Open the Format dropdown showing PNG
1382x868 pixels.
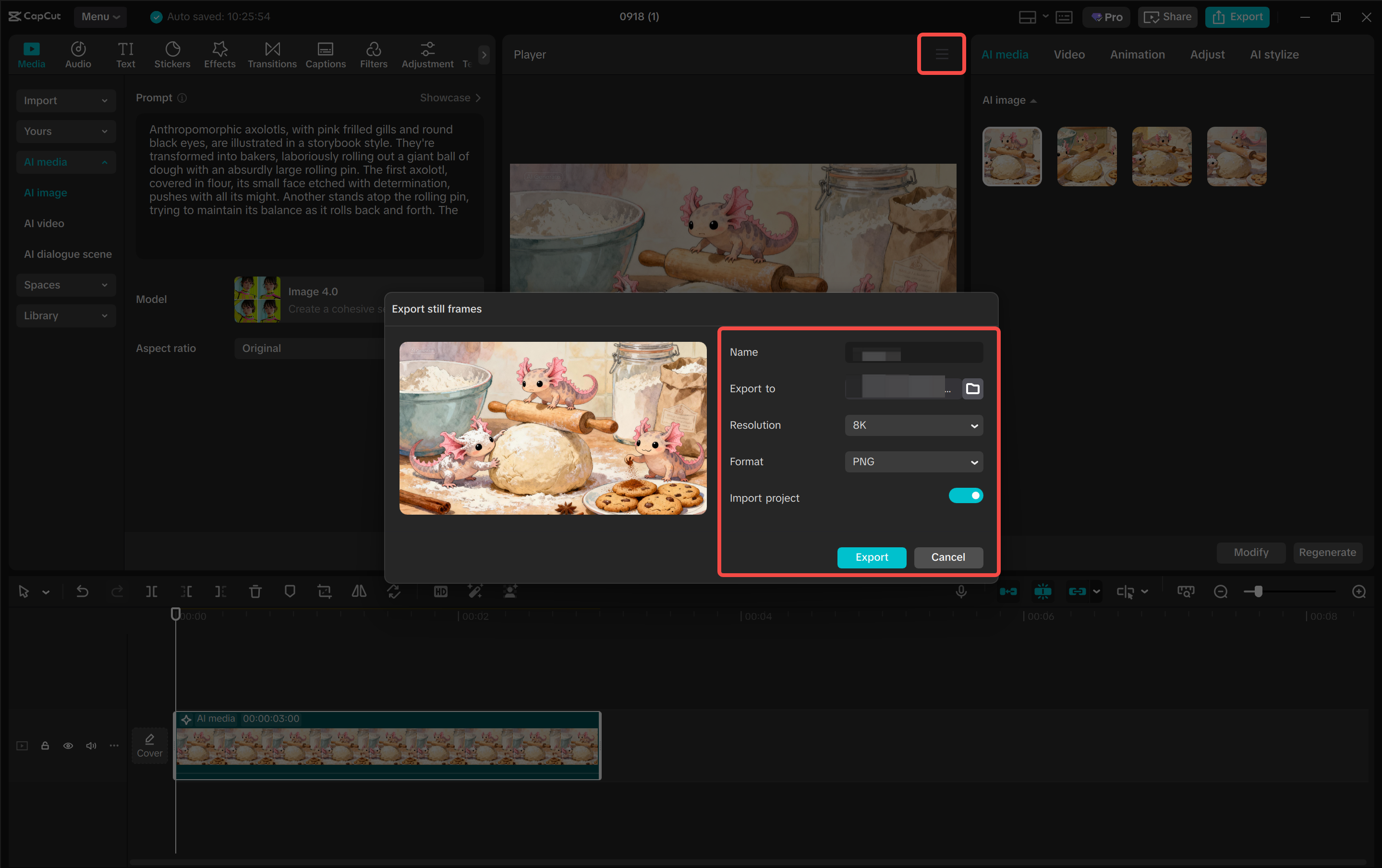(x=914, y=461)
